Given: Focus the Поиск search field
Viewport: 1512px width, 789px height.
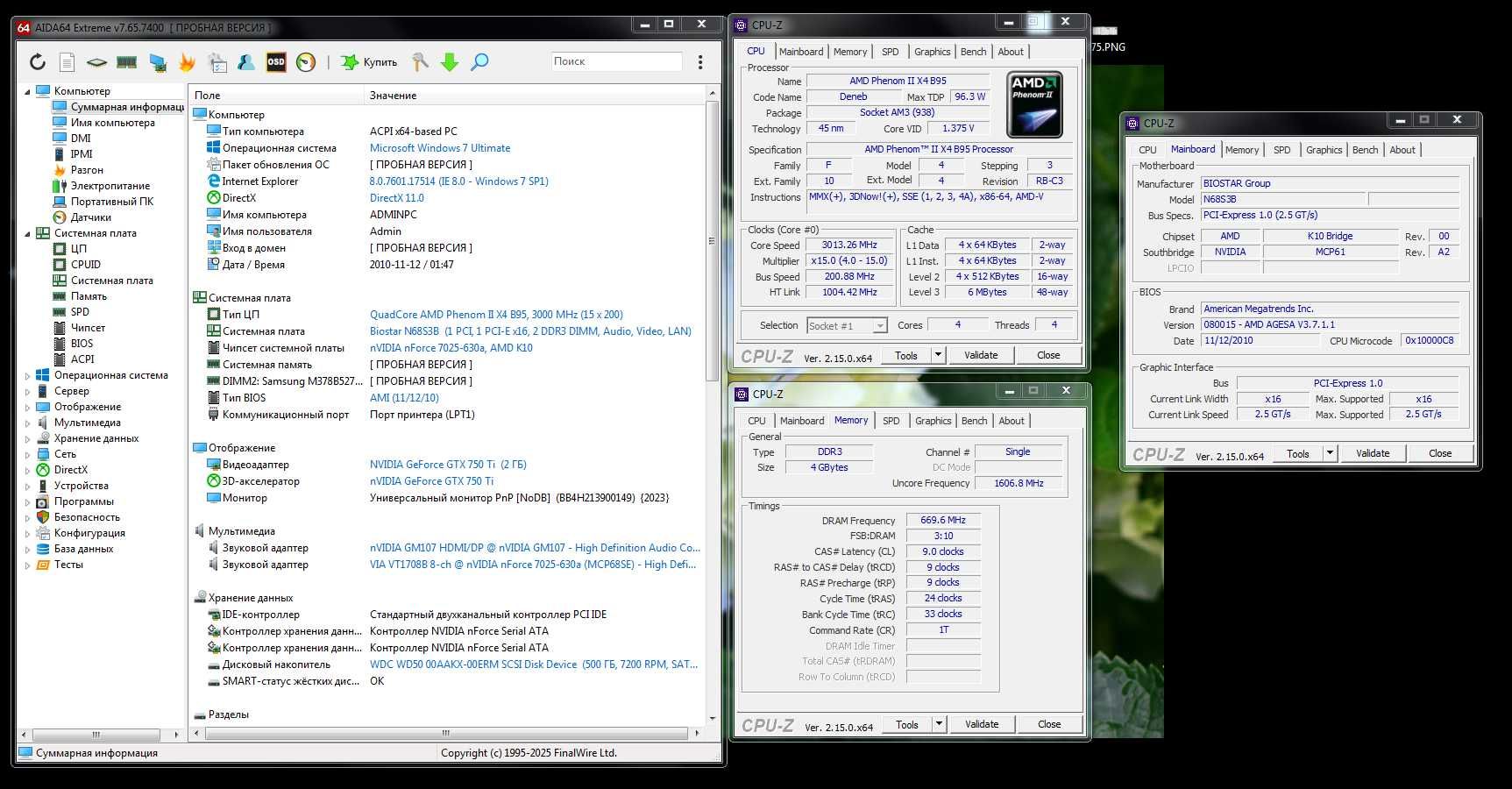Looking at the screenshot, I should [616, 61].
